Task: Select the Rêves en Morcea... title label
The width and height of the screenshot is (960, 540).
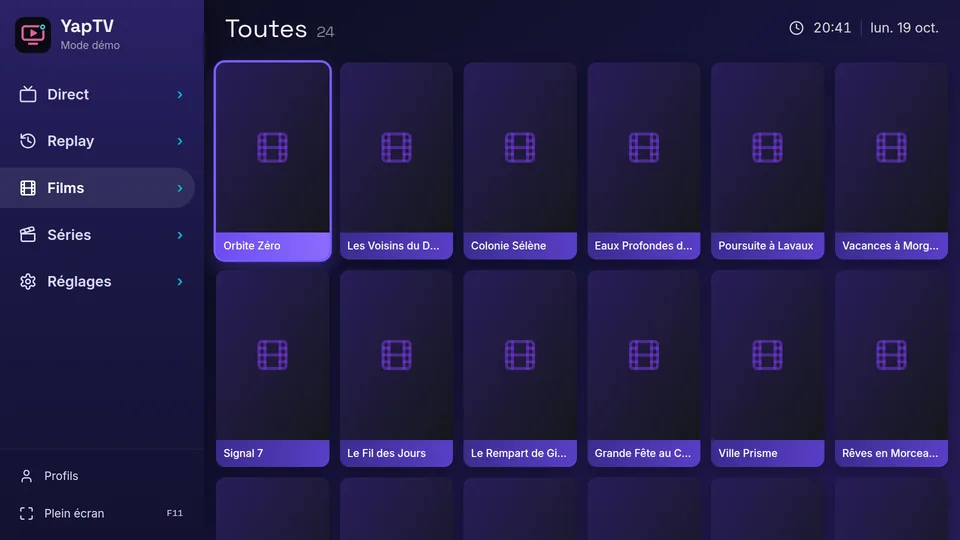Action: point(890,453)
